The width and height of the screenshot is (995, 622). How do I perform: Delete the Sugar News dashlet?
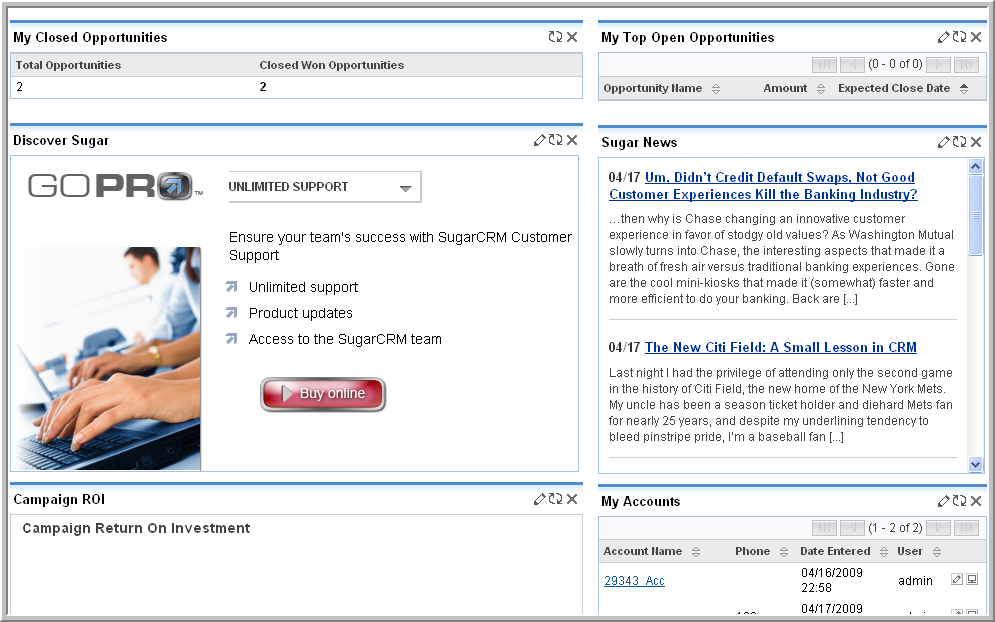976,142
